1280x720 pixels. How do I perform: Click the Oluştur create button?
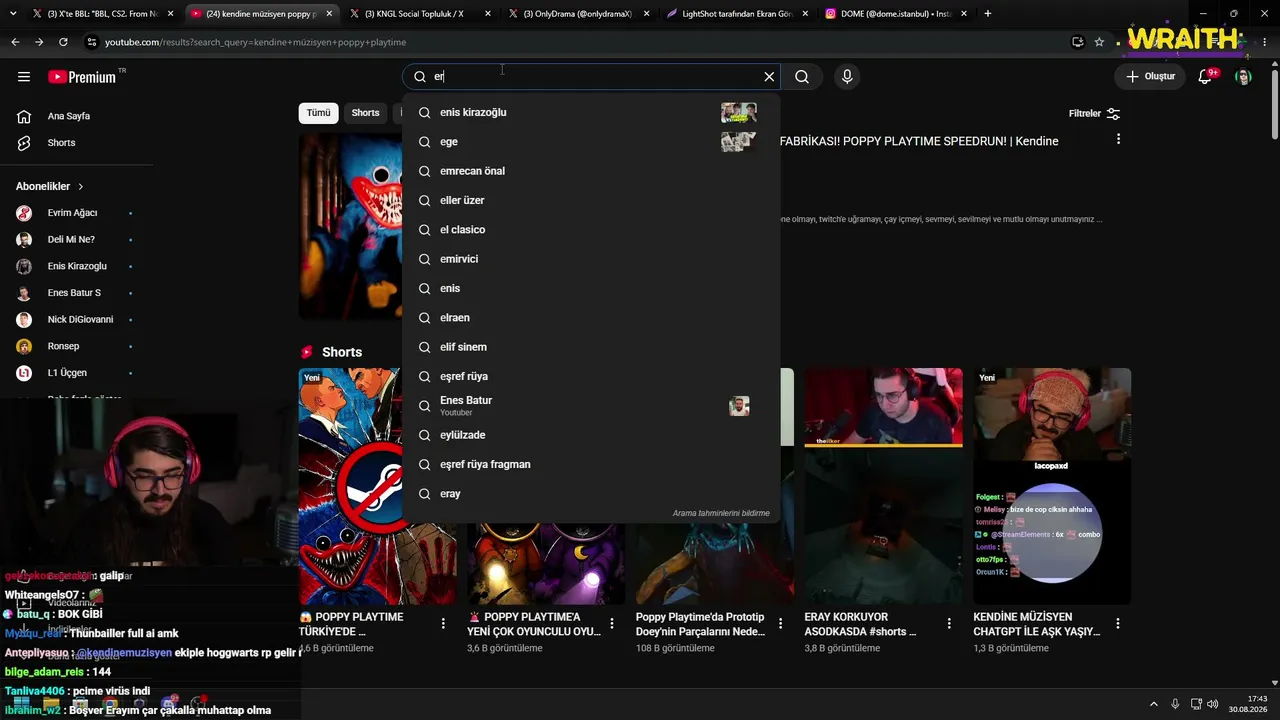click(1150, 77)
